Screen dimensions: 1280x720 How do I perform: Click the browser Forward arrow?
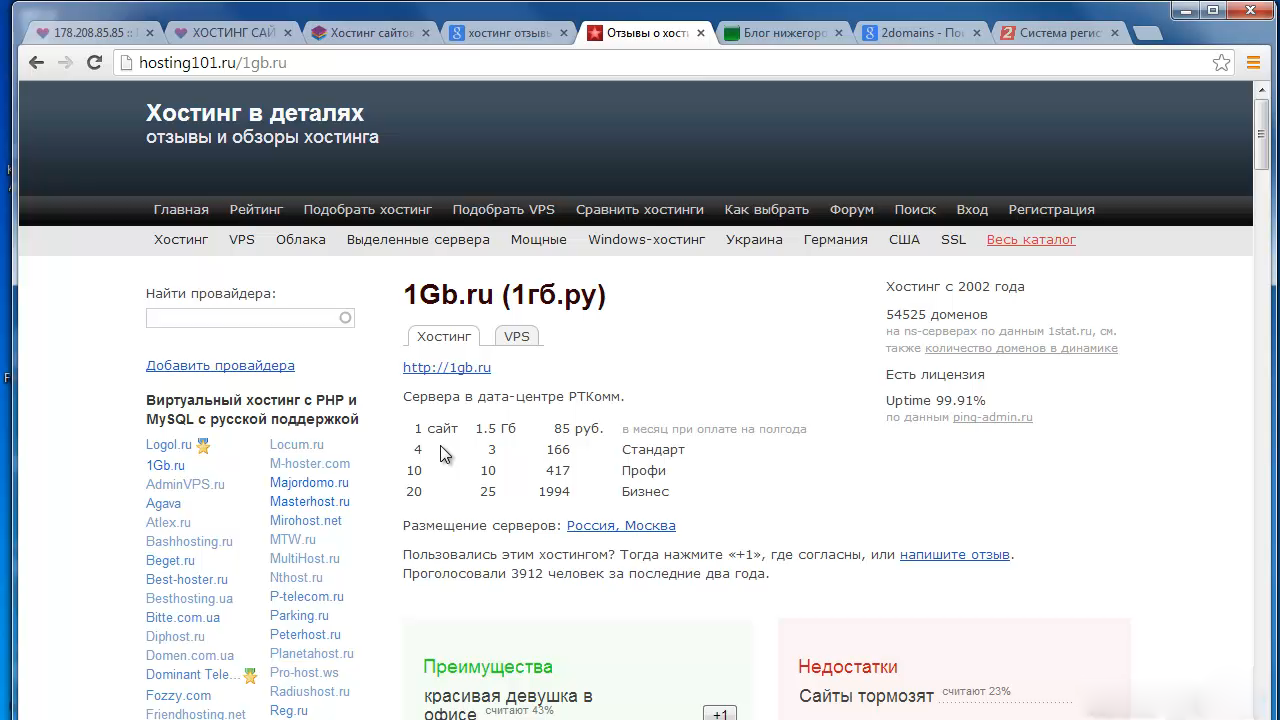coord(66,62)
